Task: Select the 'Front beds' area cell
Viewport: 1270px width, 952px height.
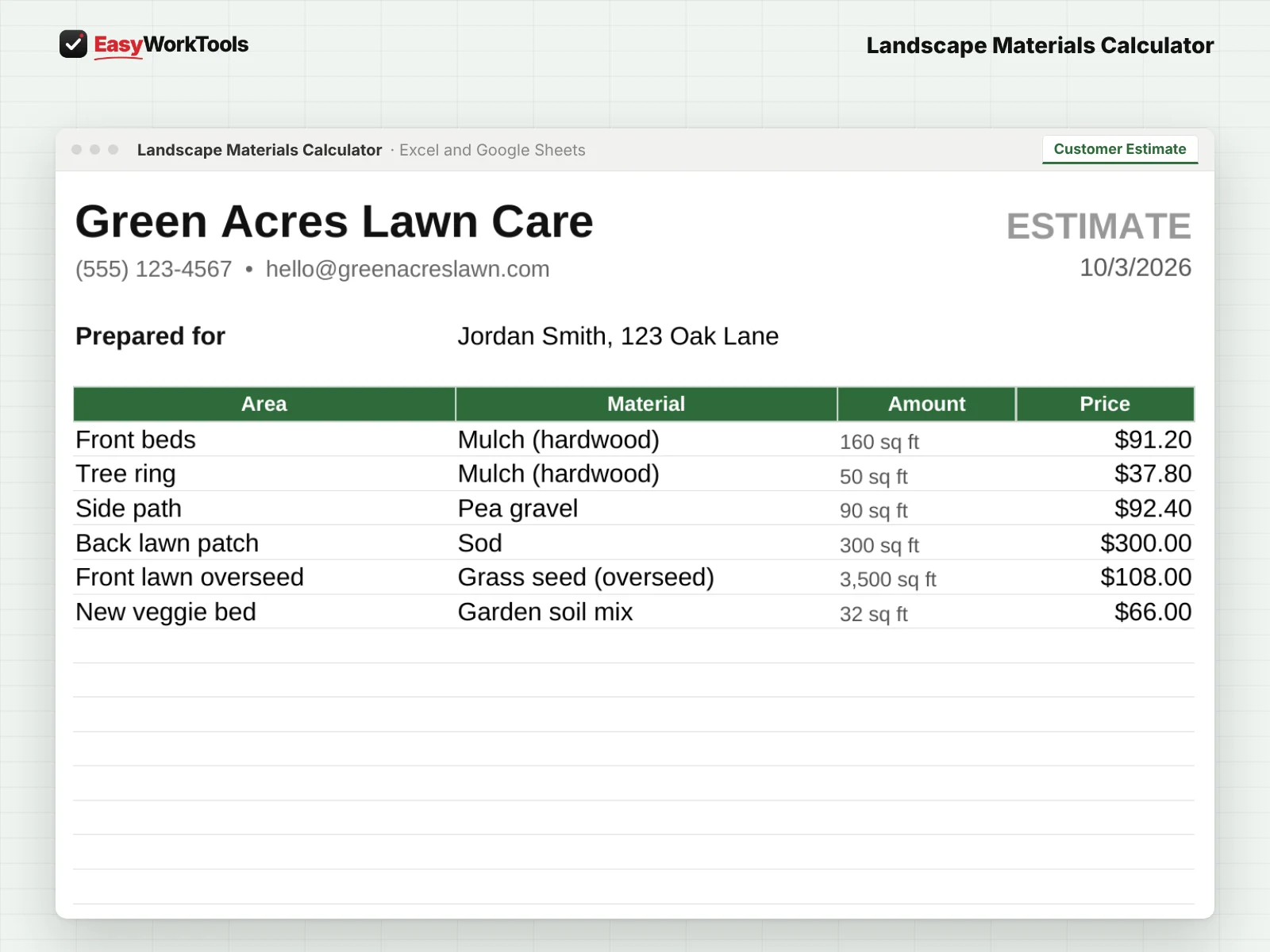Action: tap(264, 440)
